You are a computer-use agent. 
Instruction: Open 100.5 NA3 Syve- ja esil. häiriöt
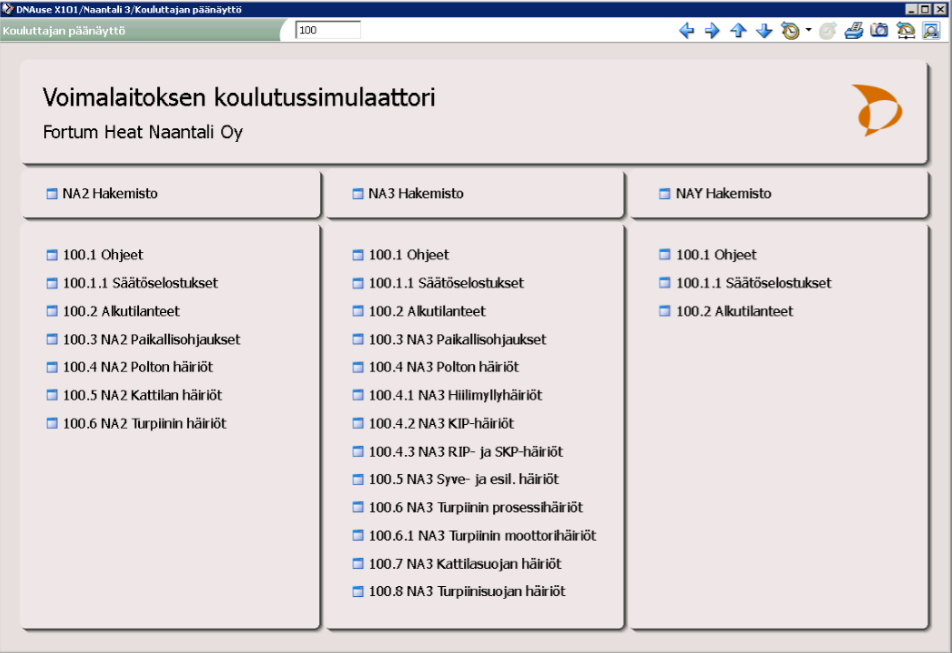456,479
